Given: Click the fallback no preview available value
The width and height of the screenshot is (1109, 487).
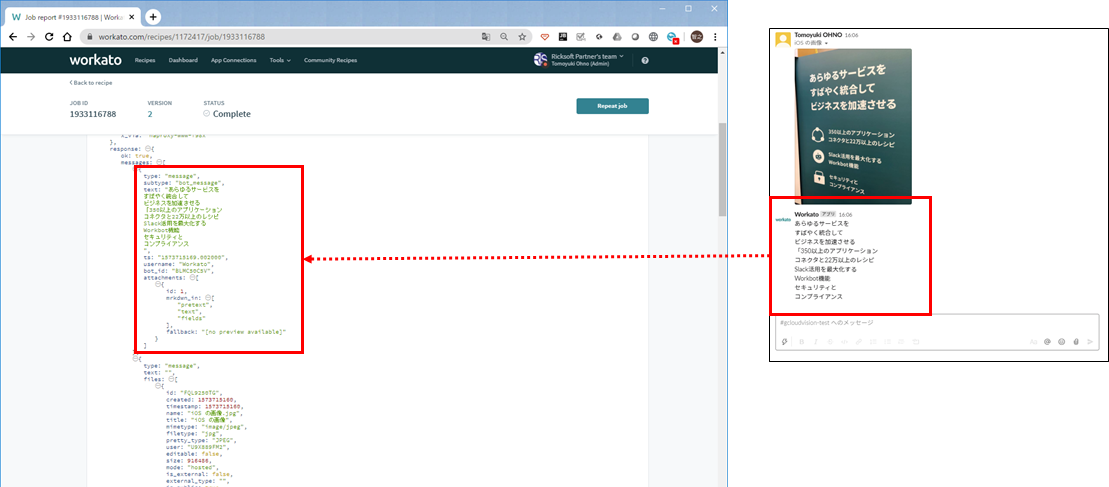Looking at the screenshot, I should click(243, 331).
